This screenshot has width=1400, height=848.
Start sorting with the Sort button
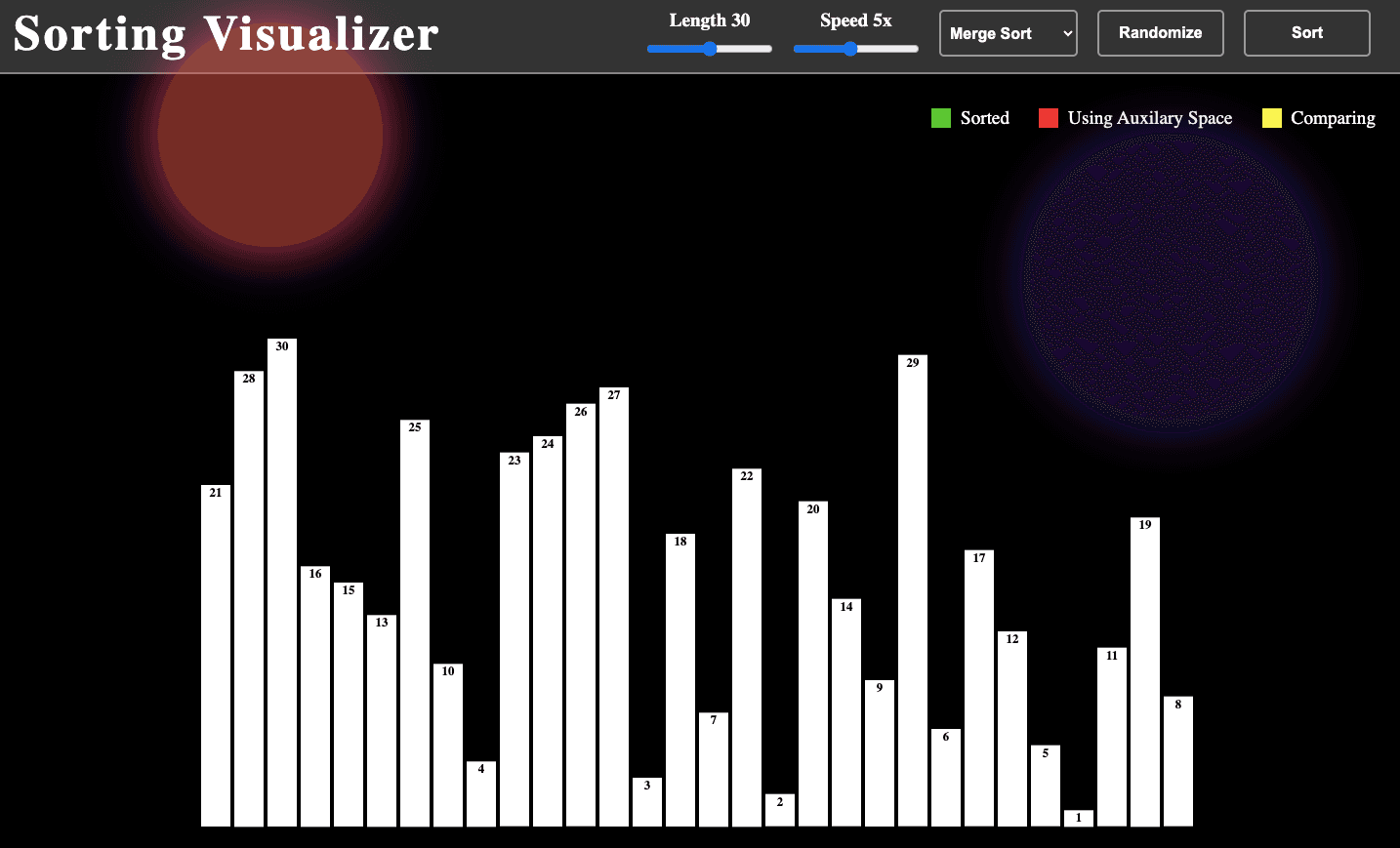[1307, 33]
